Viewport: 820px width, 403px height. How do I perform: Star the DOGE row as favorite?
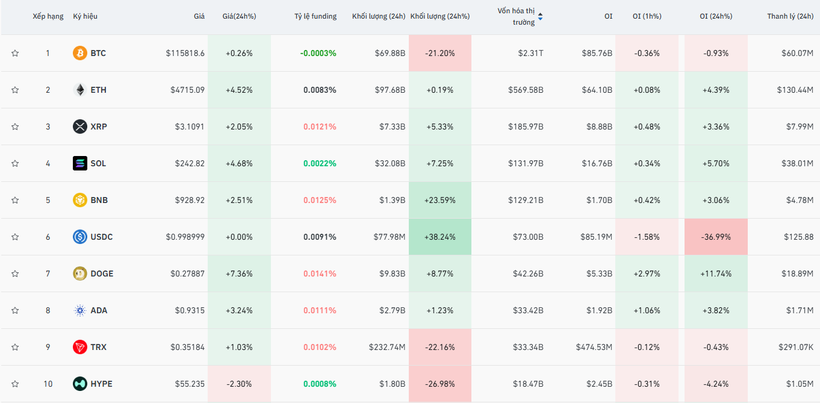(x=15, y=274)
